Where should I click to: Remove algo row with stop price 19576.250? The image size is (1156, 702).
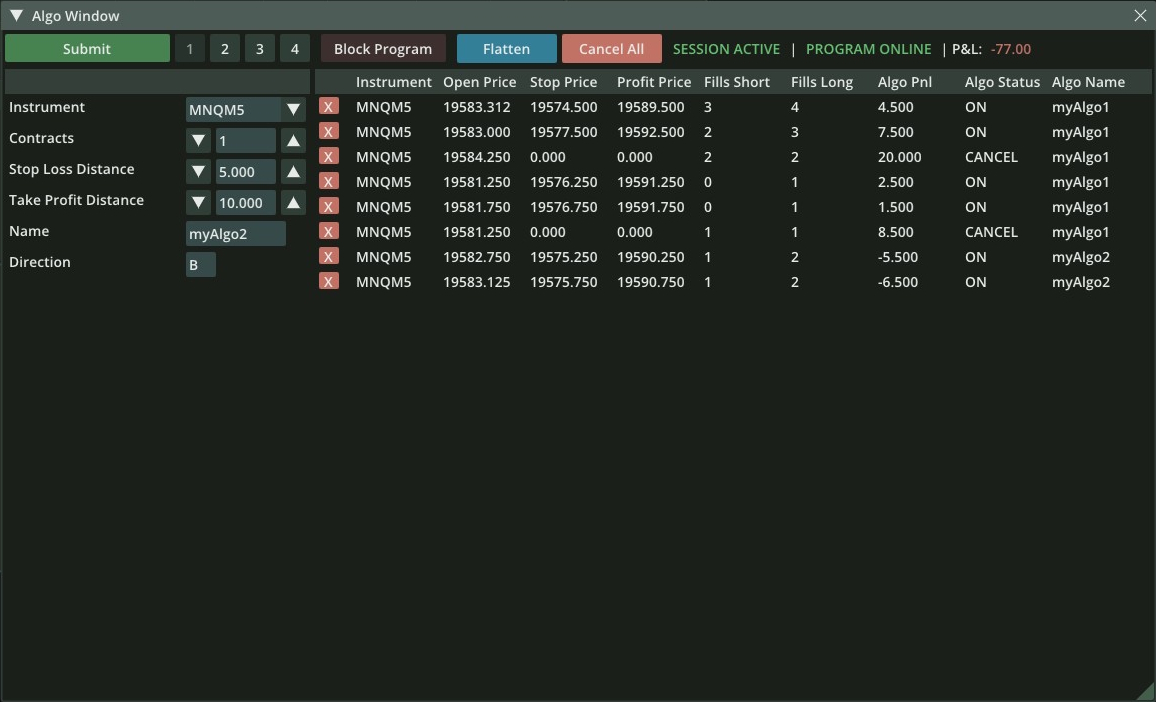[329, 182]
